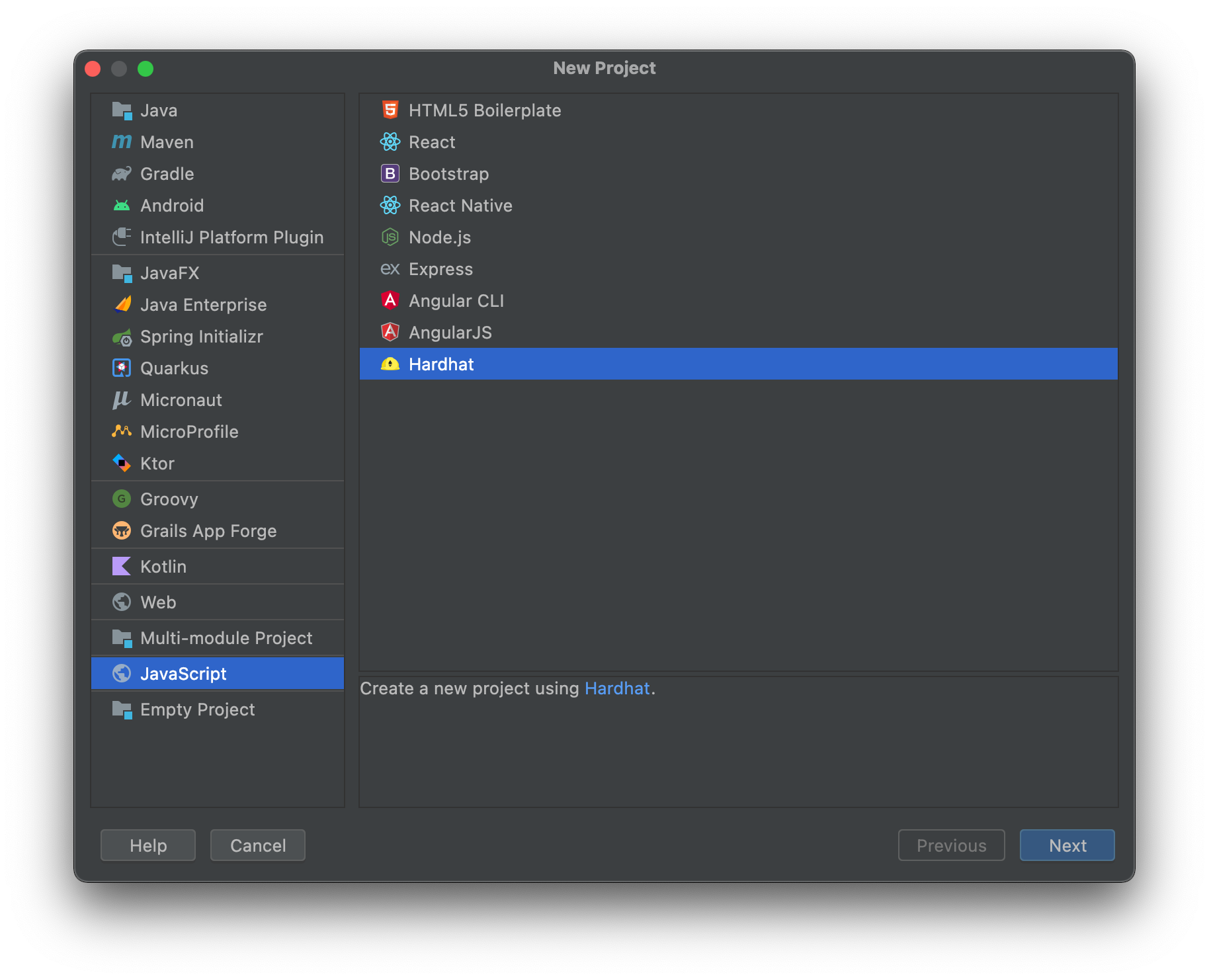Click the disabled Previous button

pyautogui.click(x=952, y=845)
